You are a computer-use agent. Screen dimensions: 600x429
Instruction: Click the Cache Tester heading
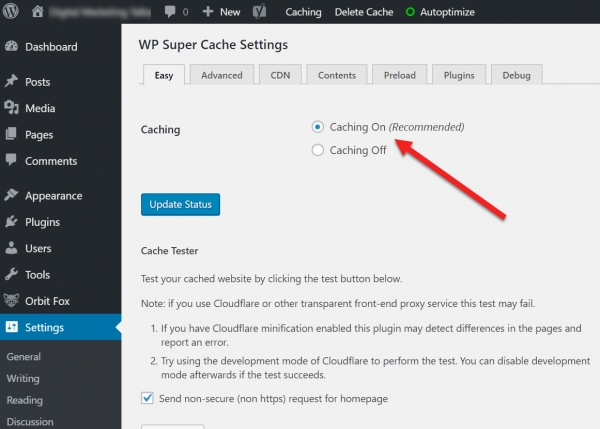(x=170, y=251)
